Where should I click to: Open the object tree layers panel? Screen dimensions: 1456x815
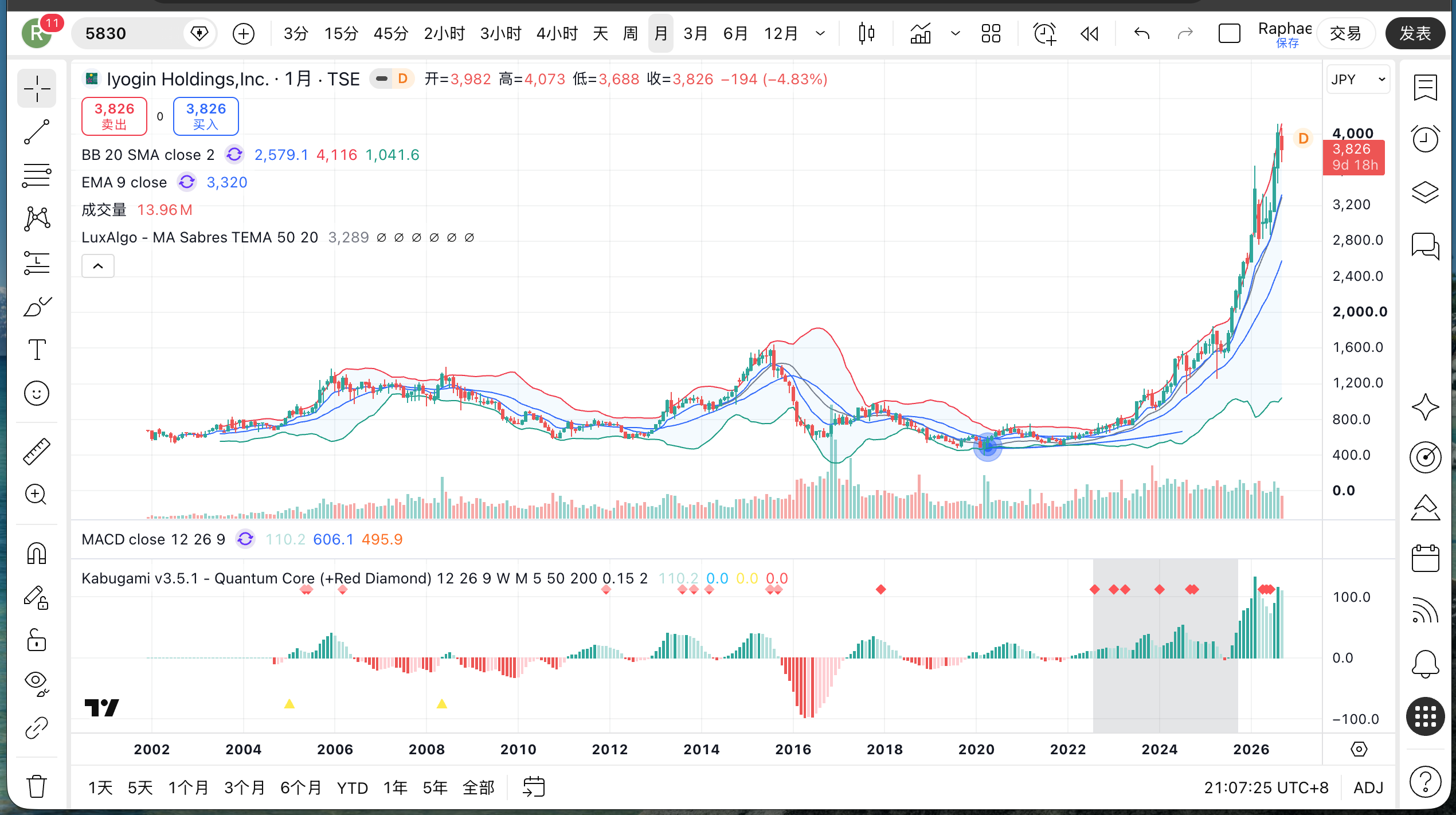[x=1425, y=192]
